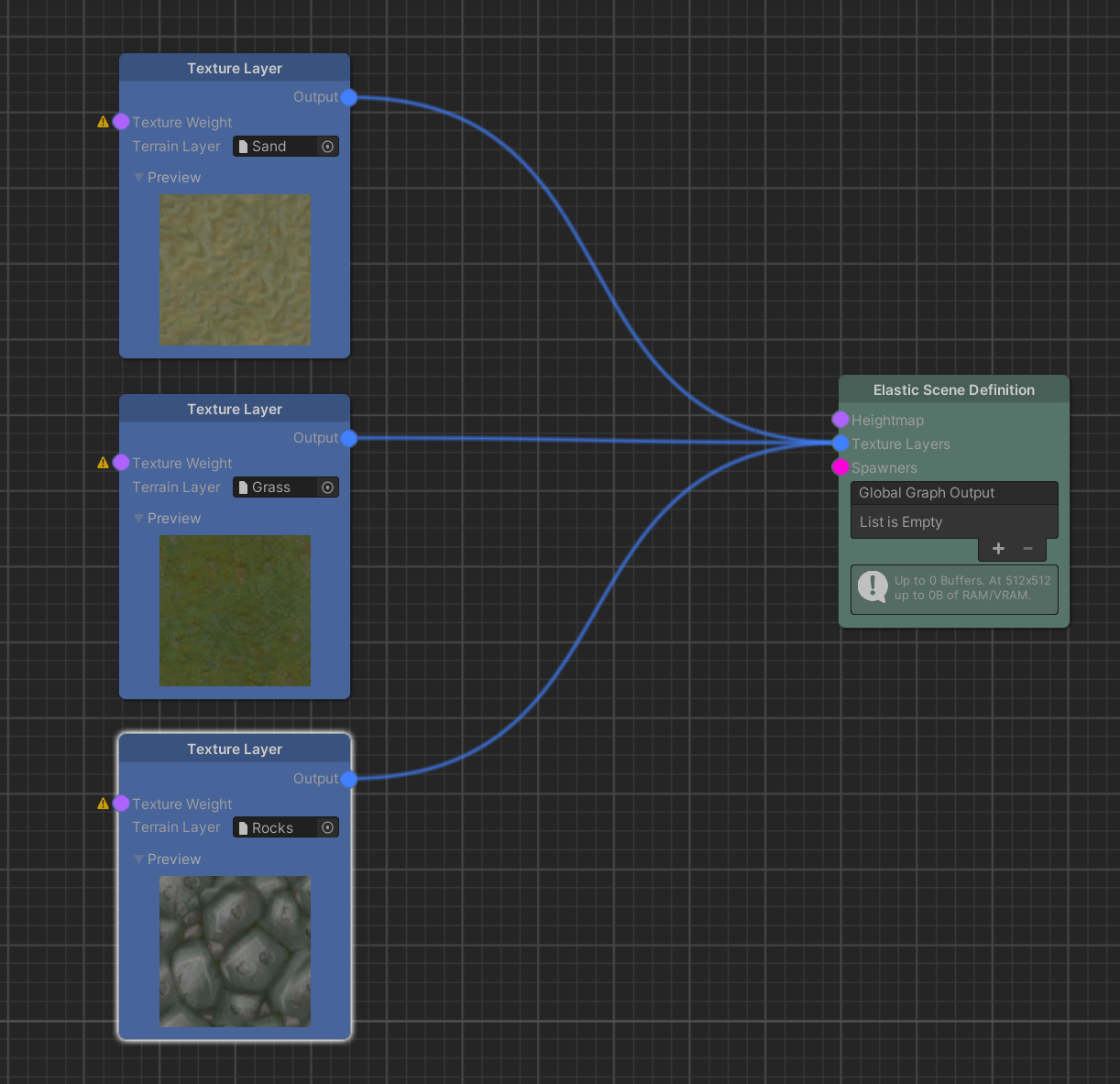Screen dimensions: 1120x1084
Task: Click the Sand object picker circle icon
Action: [327, 147]
